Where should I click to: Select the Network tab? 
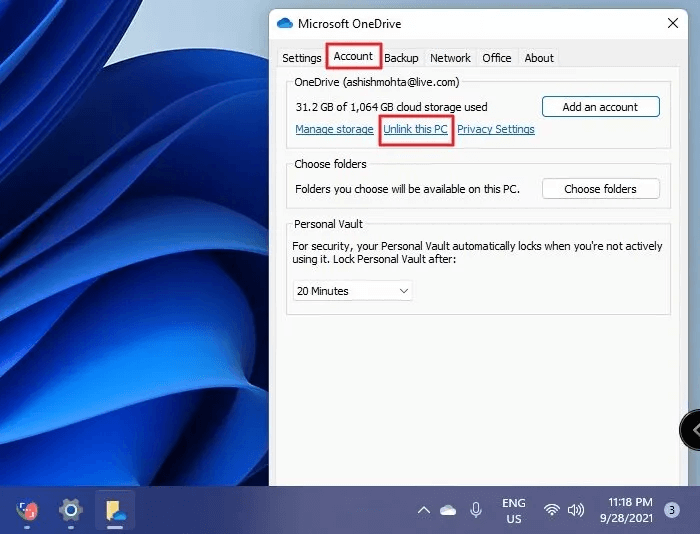click(x=450, y=58)
